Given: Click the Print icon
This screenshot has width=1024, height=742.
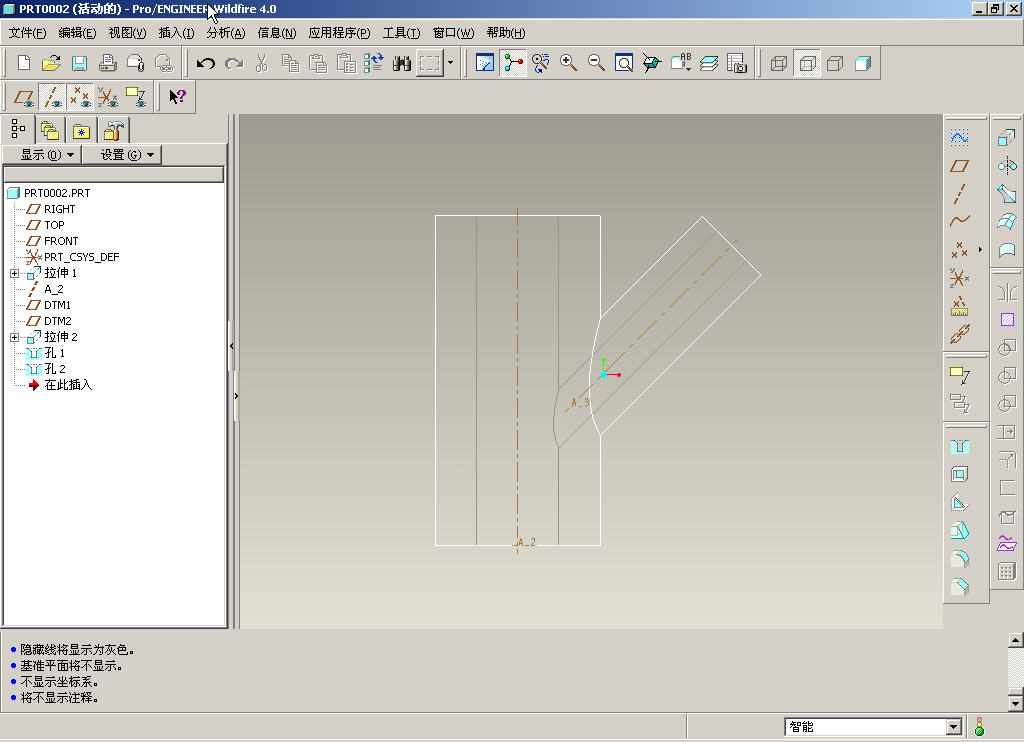Looking at the screenshot, I should [107, 63].
